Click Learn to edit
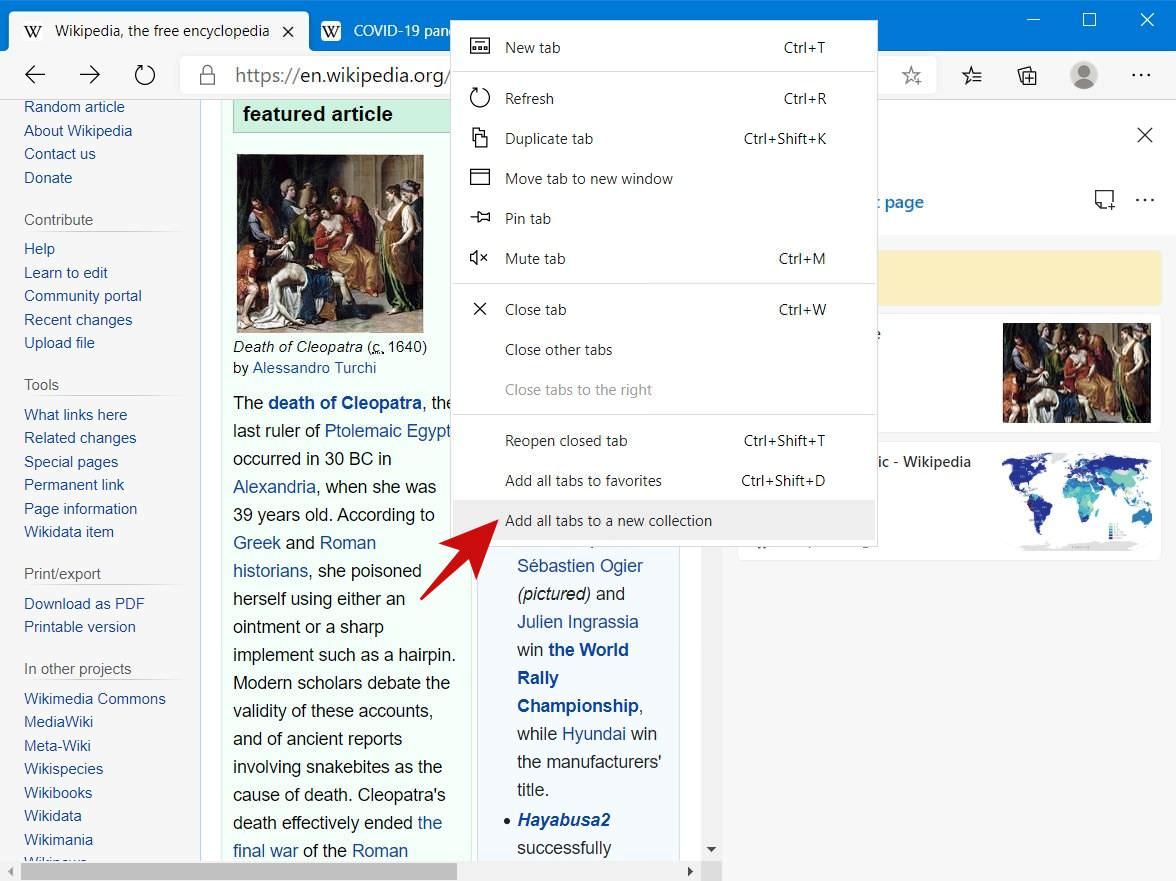The image size is (1176, 881). tap(66, 272)
